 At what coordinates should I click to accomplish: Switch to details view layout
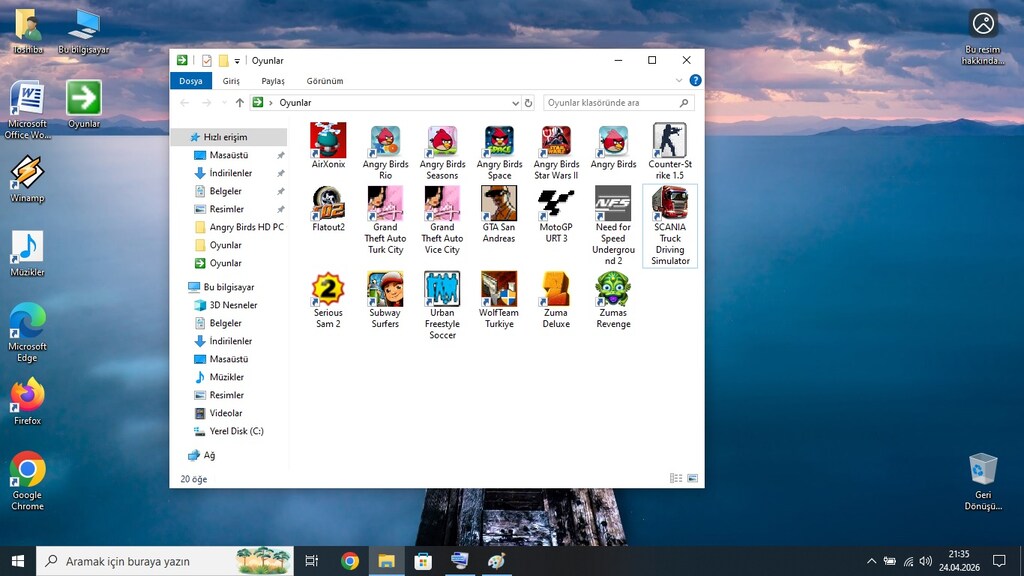click(676, 478)
